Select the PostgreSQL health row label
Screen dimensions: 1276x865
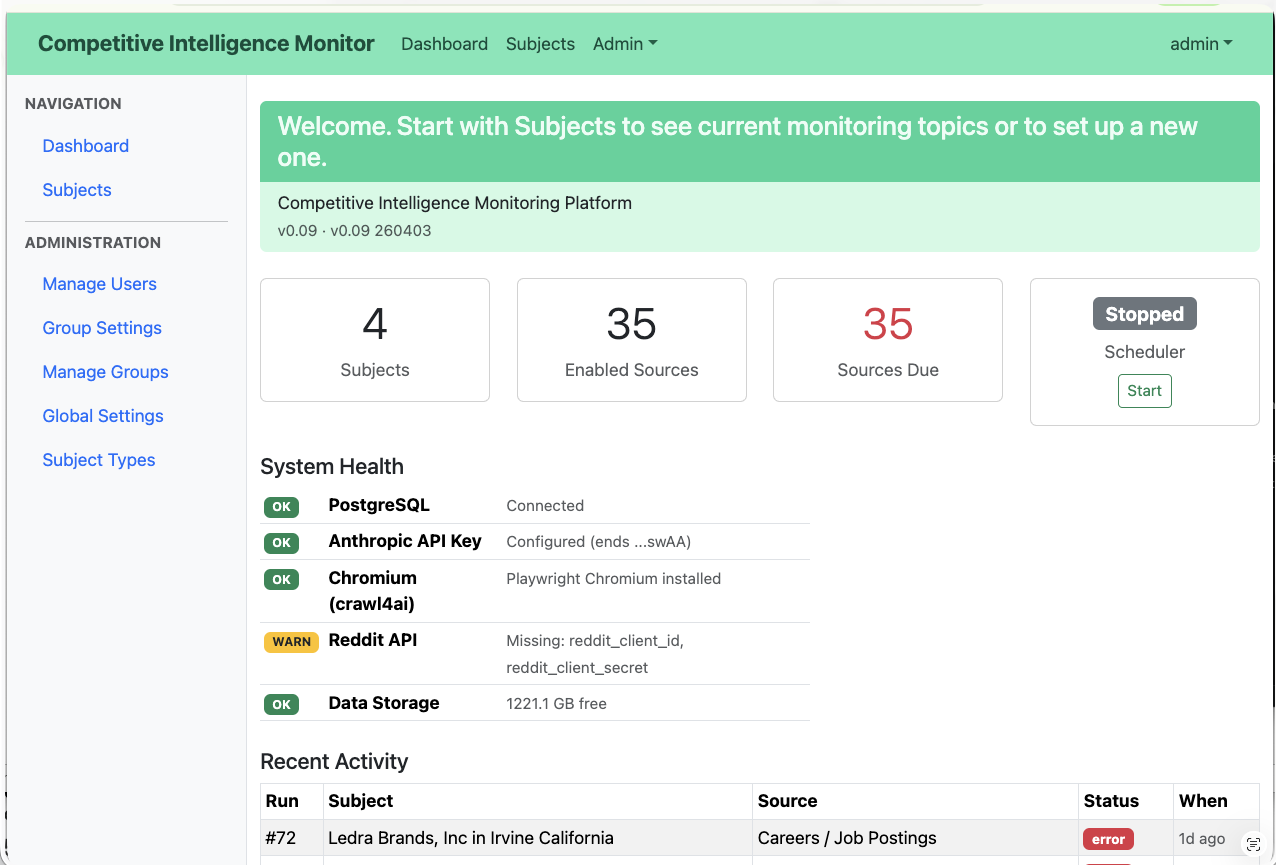pos(379,505)
